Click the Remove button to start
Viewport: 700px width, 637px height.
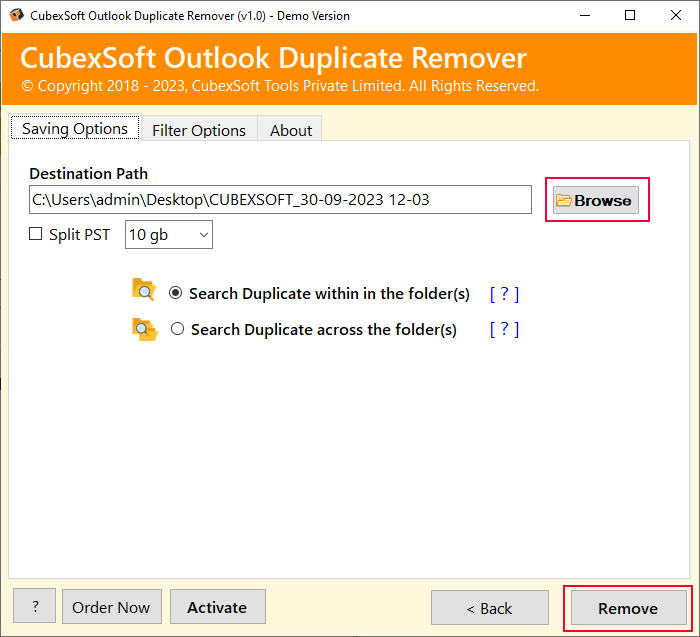(629, 608)
